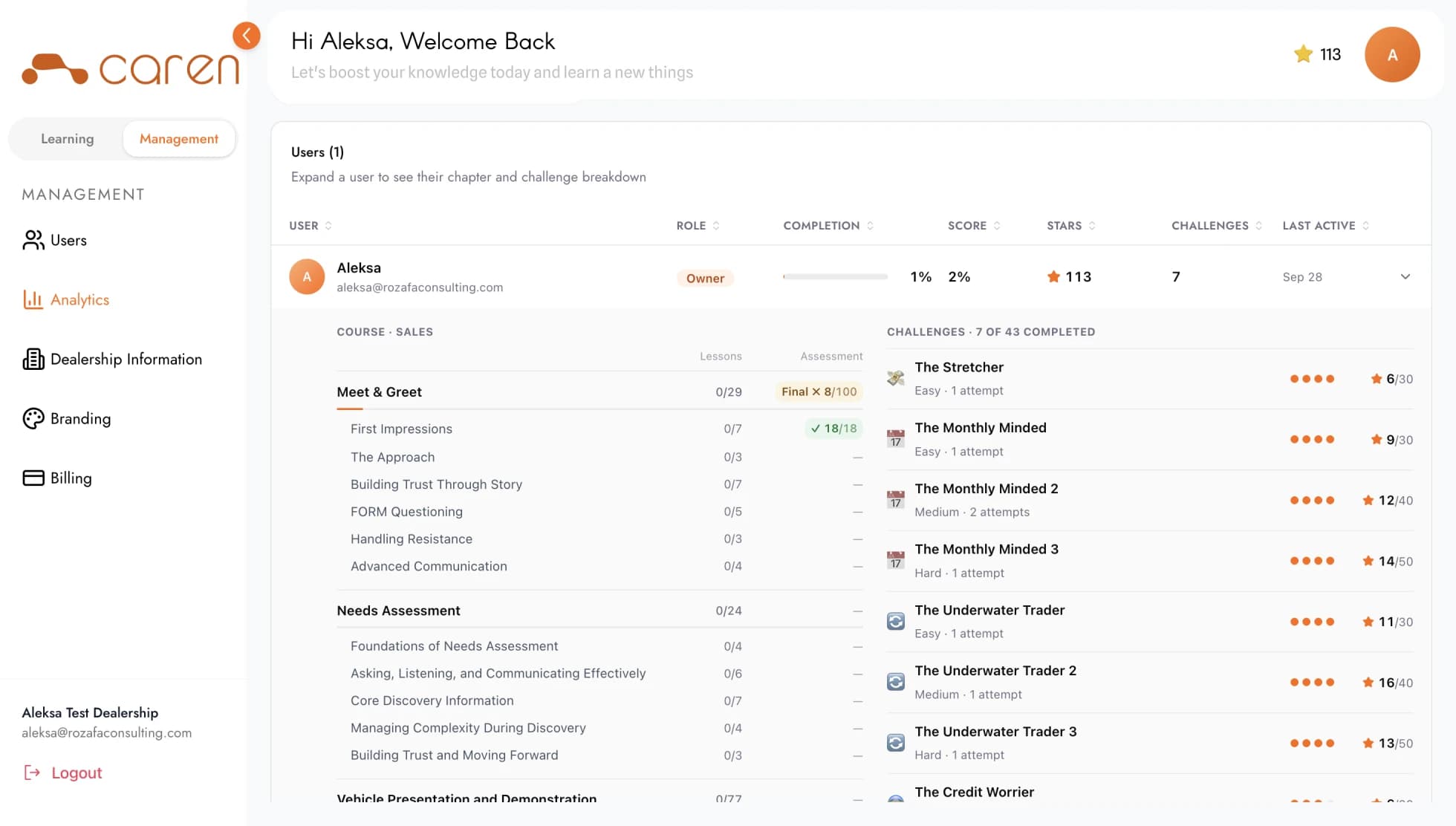Screen dimensions: 1456x826
Task: Click The Monthly Minded 2 calendar icon
Action: click(896, 500)
